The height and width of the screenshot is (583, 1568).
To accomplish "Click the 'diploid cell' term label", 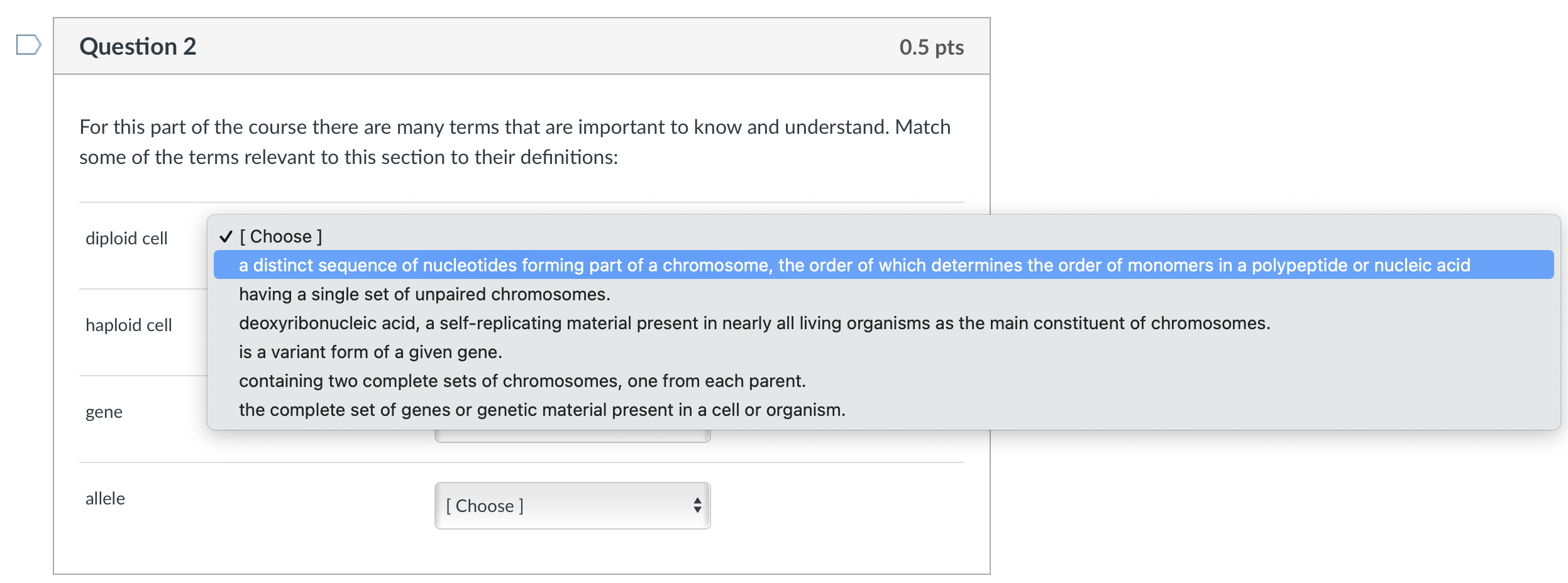I will [126, 239].
